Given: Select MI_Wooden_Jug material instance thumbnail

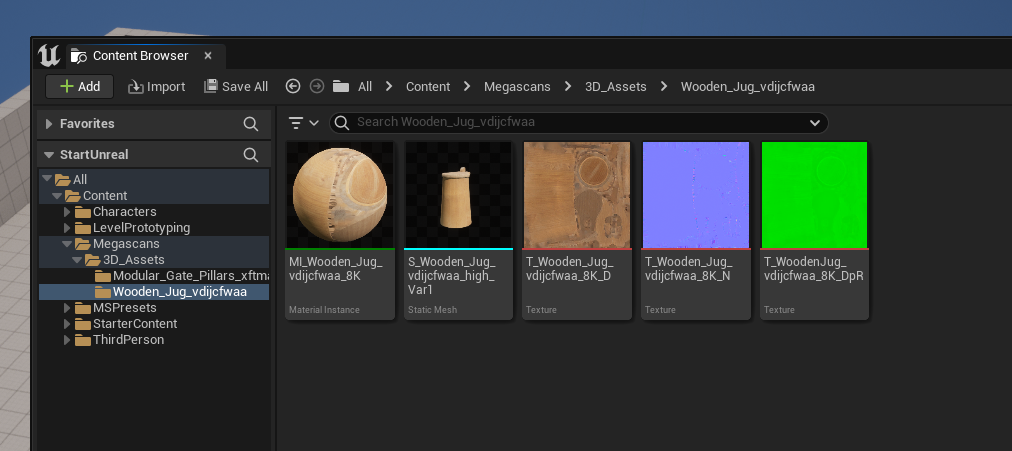Looking at the screenshot, I should pyautogui.click(x=340, y=195).
